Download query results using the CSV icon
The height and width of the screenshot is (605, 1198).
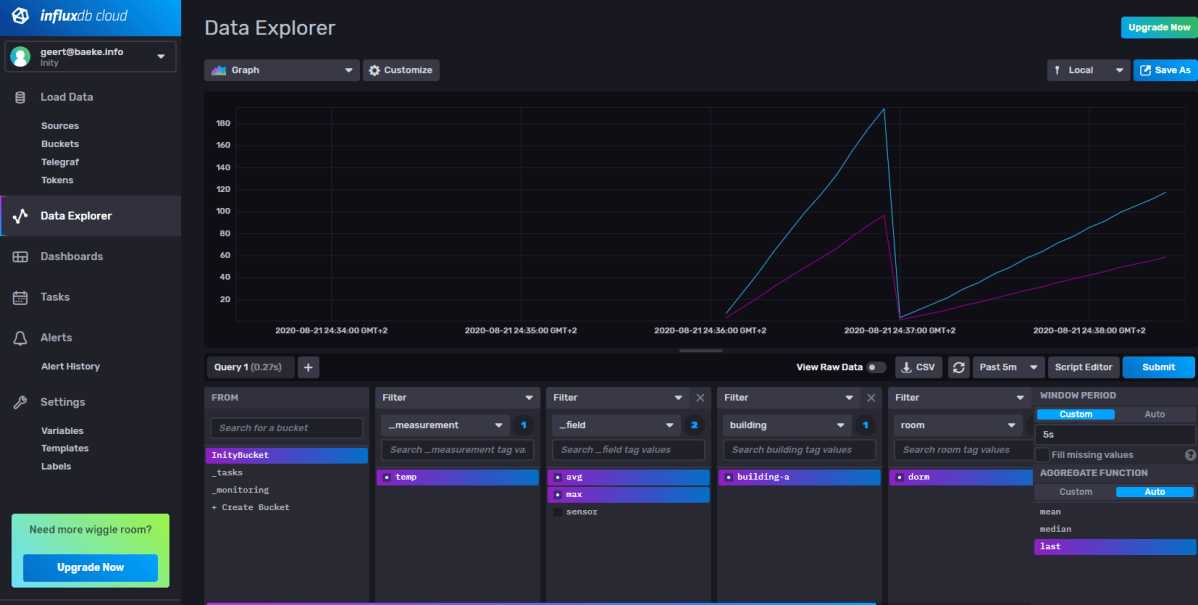918,367
